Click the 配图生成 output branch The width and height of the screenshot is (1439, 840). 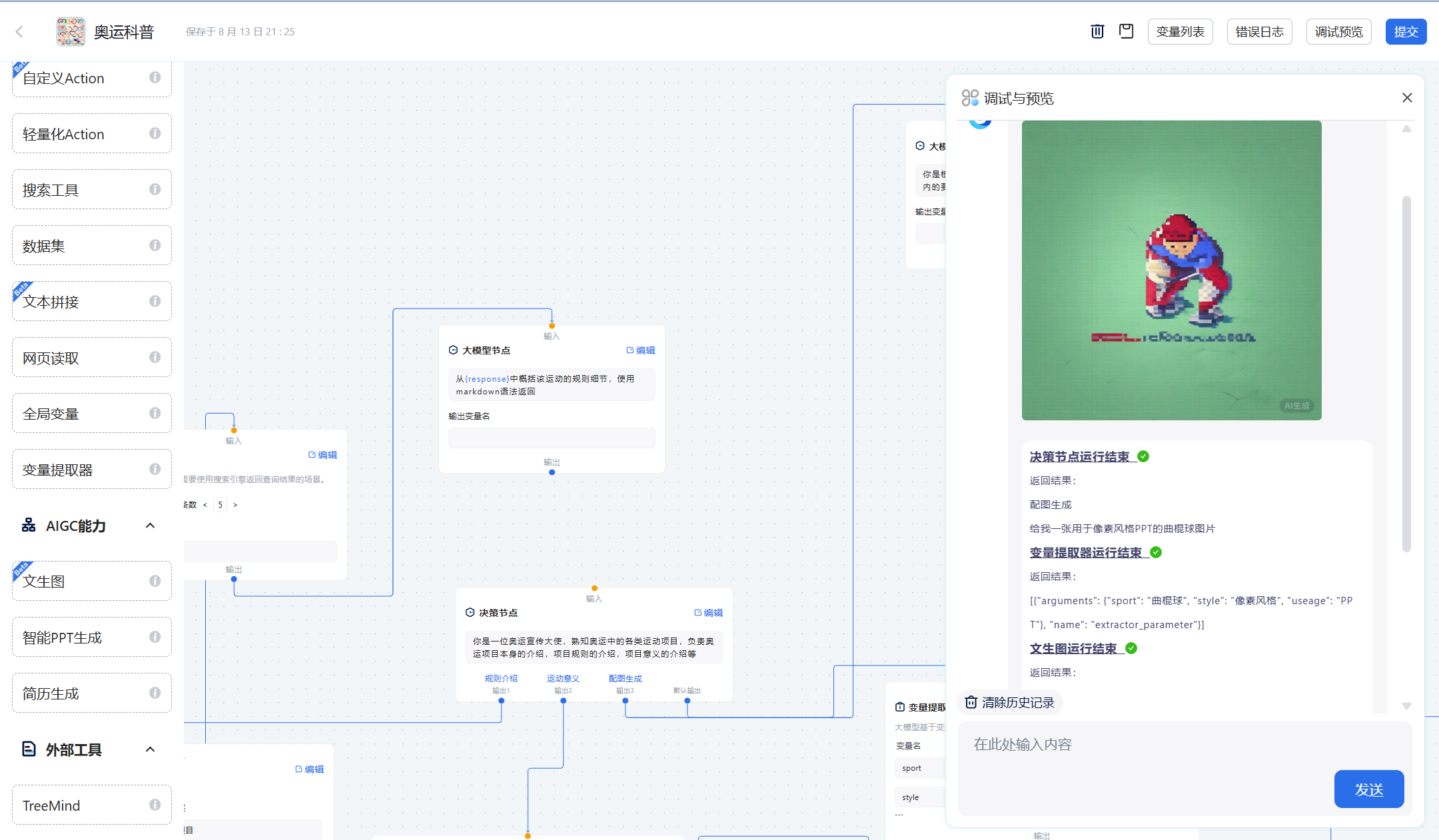point(625,679)
